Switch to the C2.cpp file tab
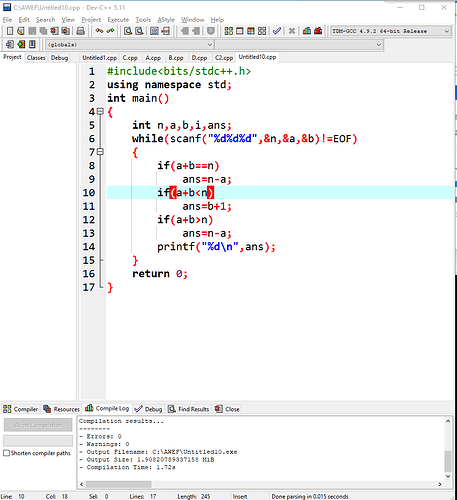 click(224, 58)
